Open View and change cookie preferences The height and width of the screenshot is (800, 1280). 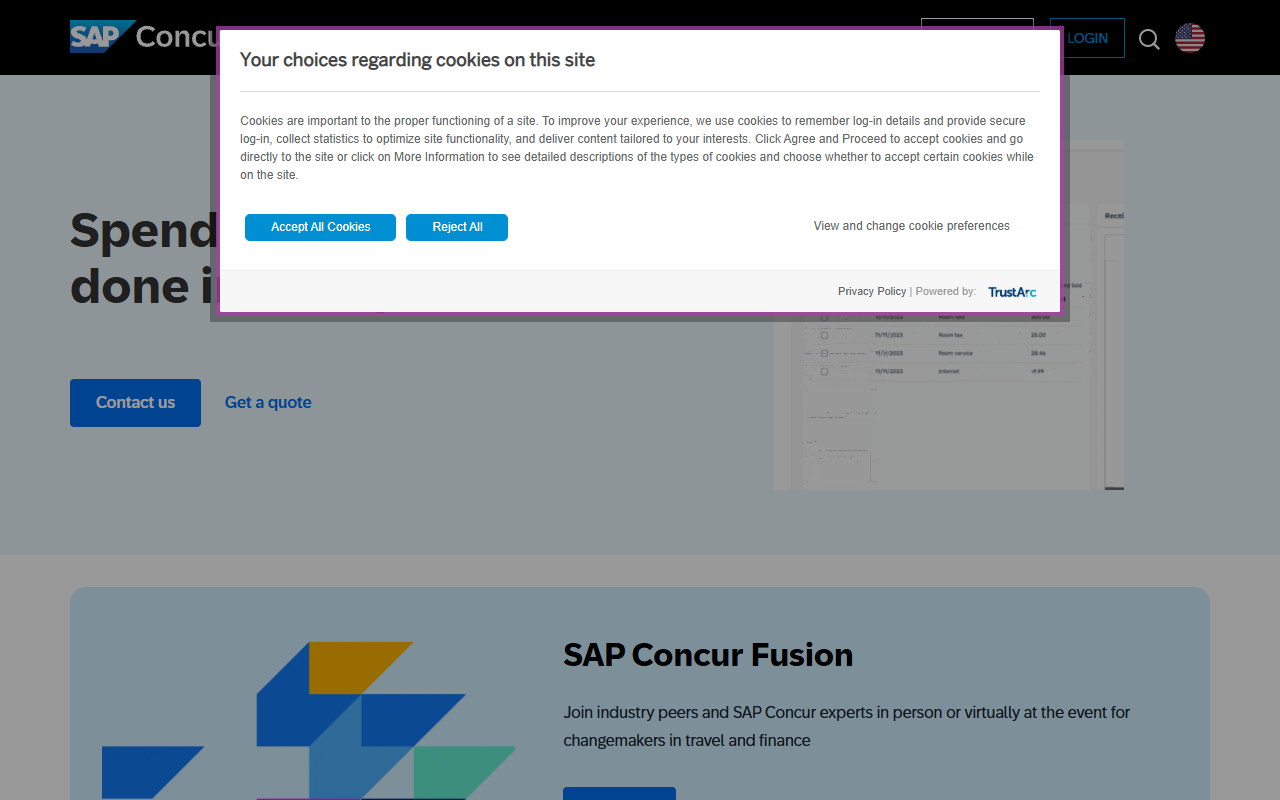(x=912, y=226)
